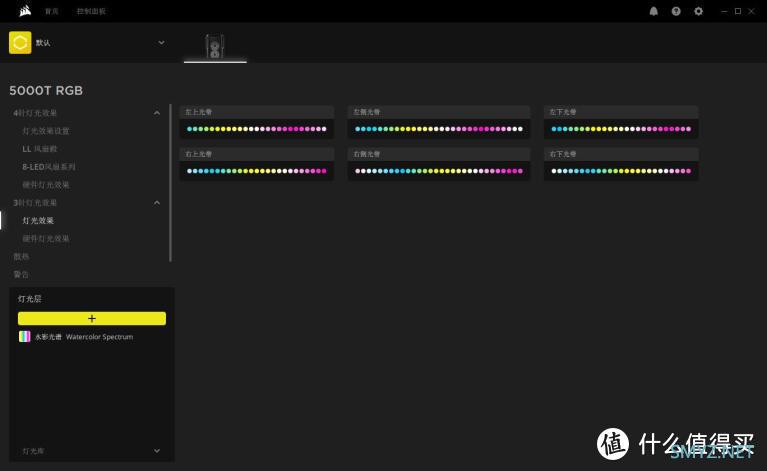Add a lighting layer with yellow plus button
This screenshot has width=767, height=471.
92,318
